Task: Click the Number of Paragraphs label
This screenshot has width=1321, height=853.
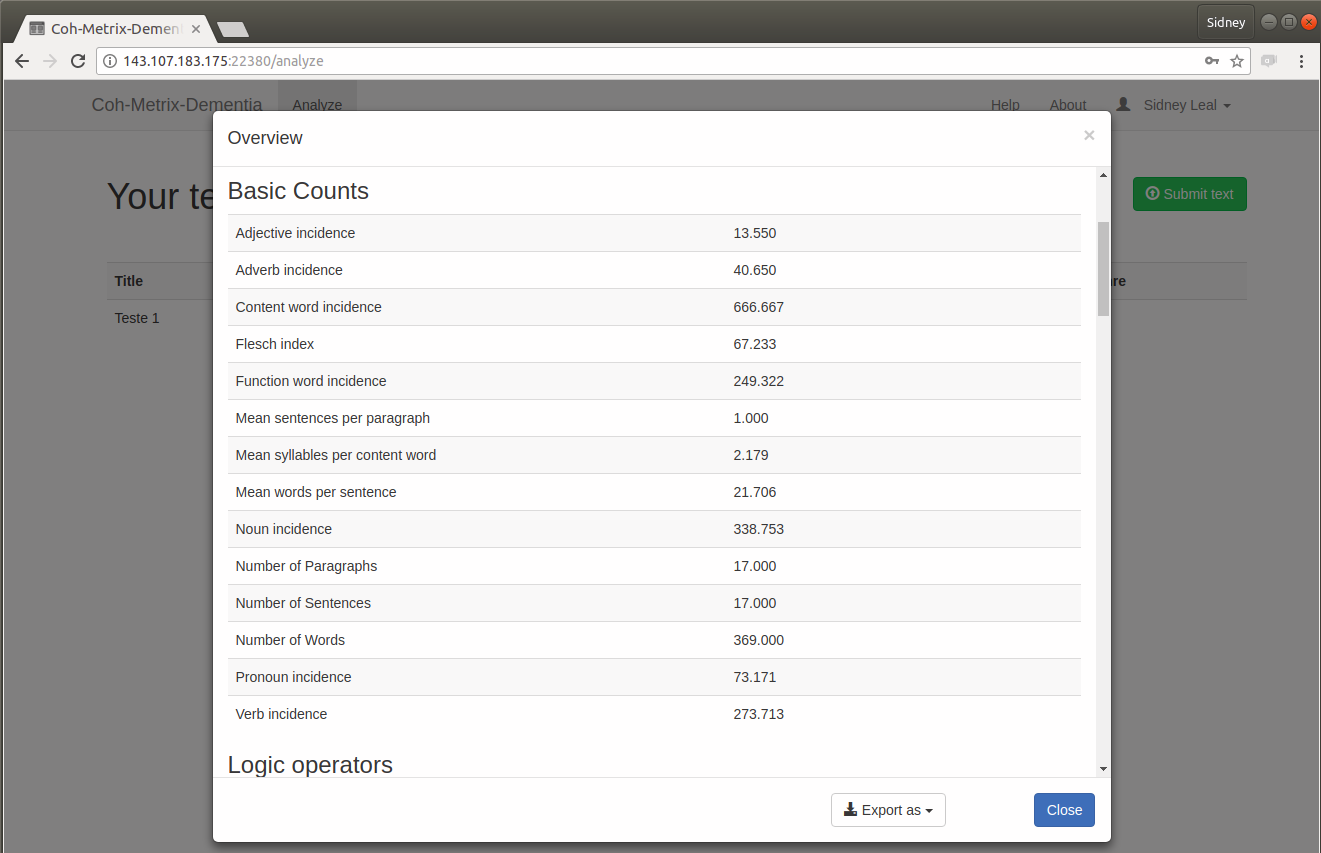Action: (307, 566)
